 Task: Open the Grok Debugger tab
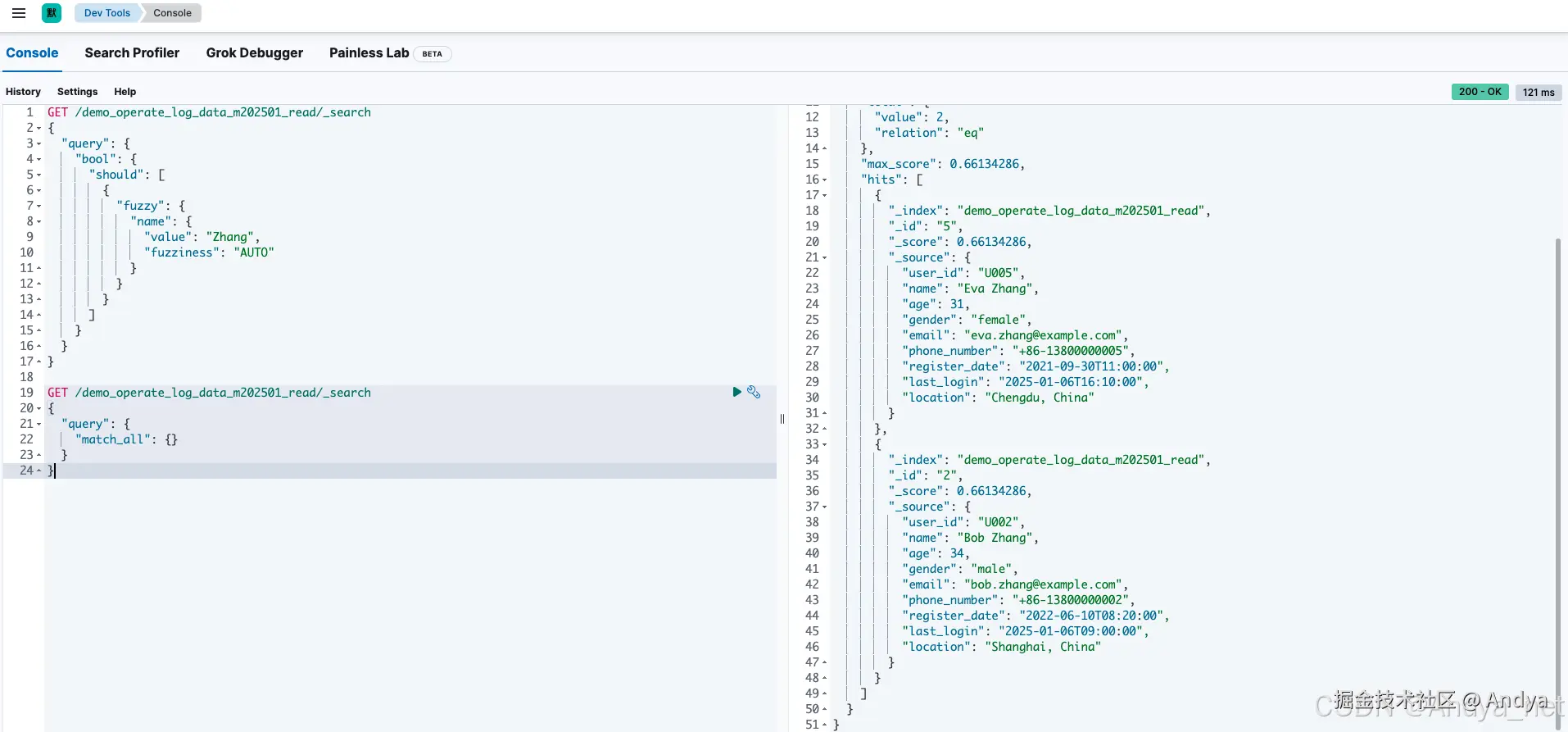(x=255, y=53)
